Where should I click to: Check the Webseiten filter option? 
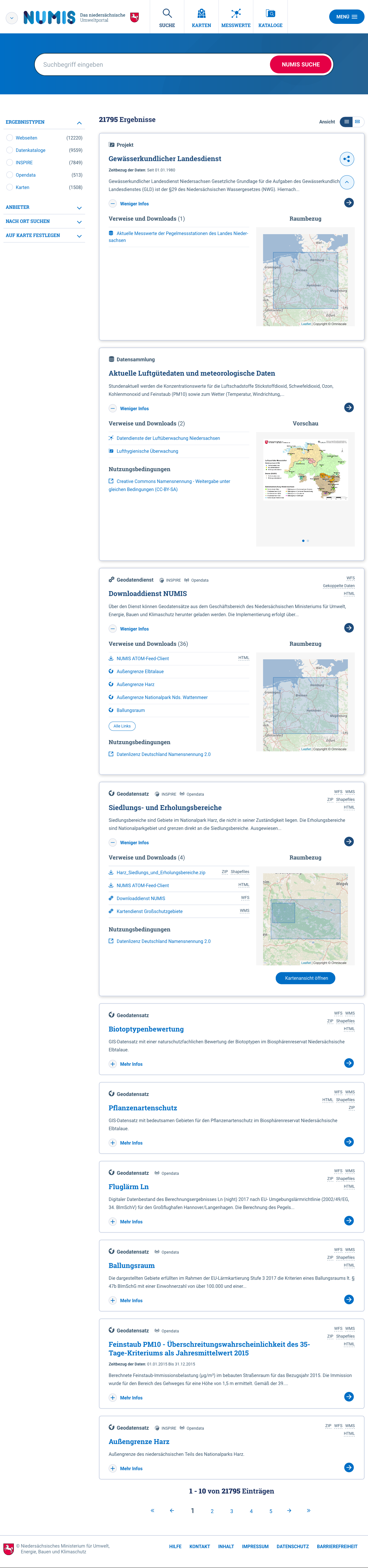(10, 138)
